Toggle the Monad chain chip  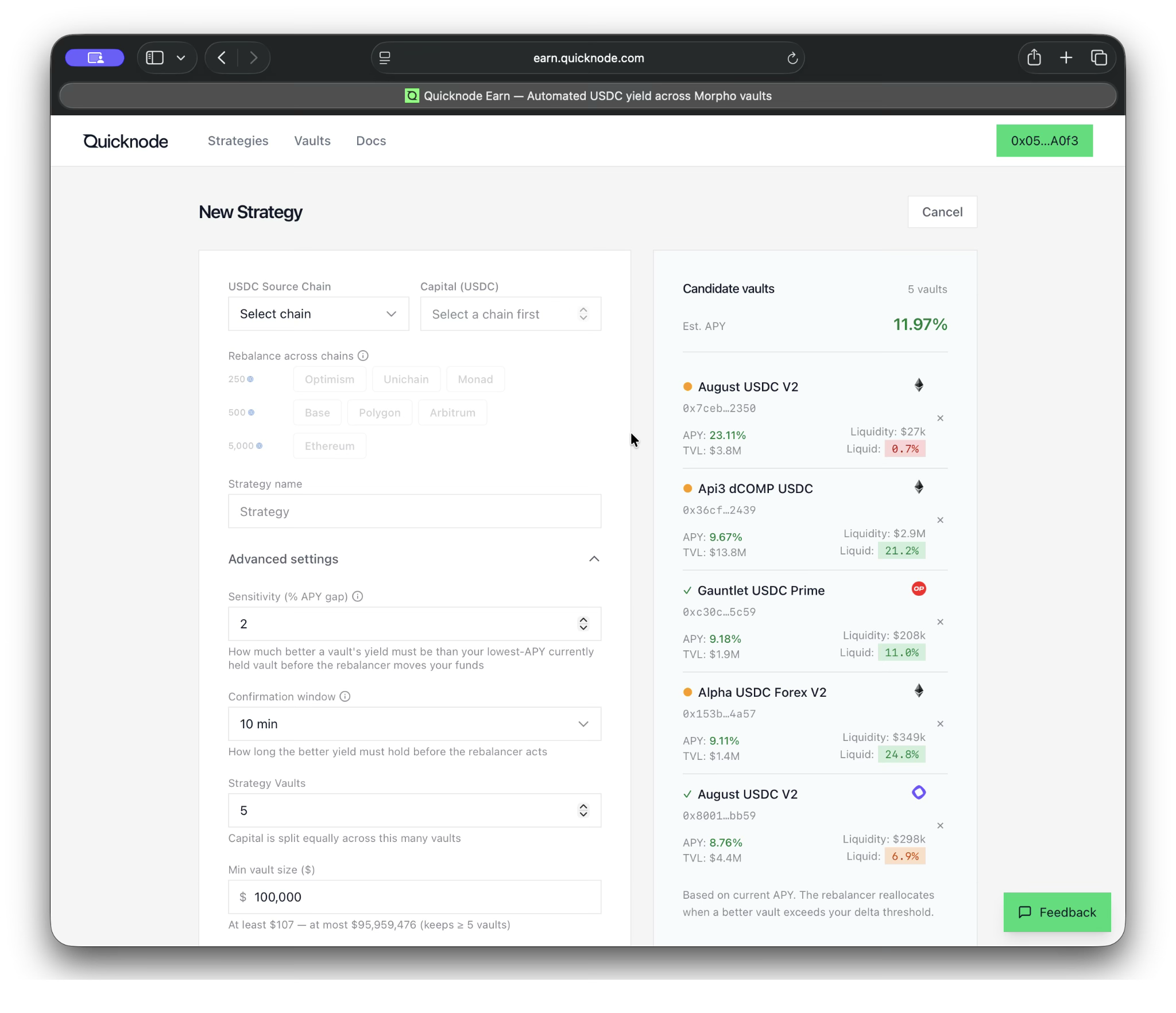[x=475, y=379]
